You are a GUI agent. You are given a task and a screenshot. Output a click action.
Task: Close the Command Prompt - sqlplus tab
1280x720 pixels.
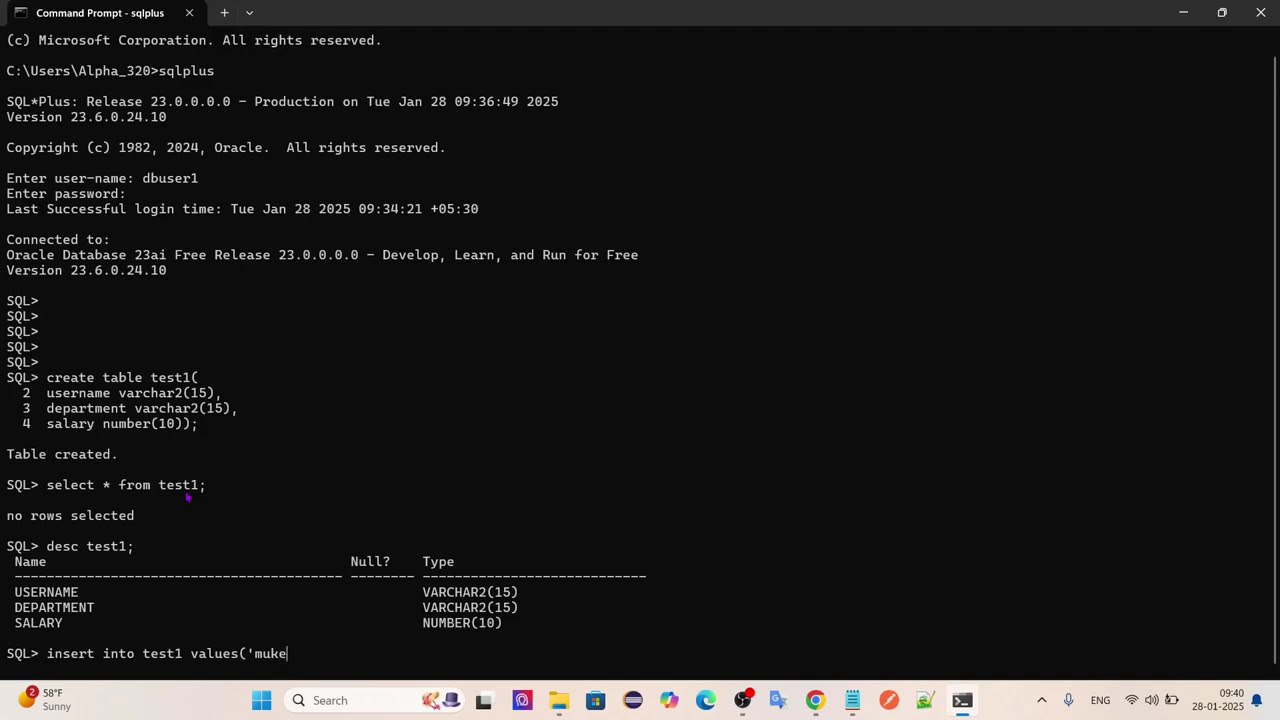point(189,13)
